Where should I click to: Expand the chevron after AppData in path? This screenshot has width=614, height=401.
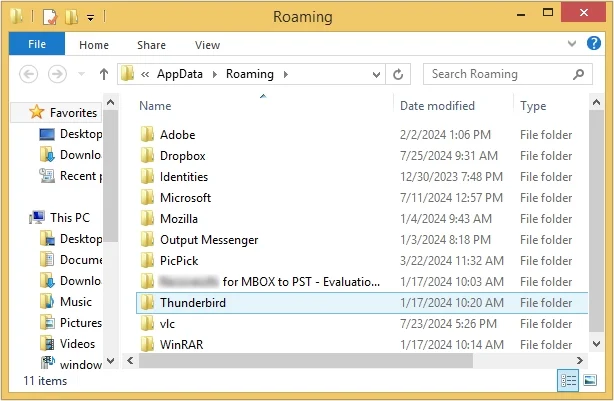click(x=215, y=74)
